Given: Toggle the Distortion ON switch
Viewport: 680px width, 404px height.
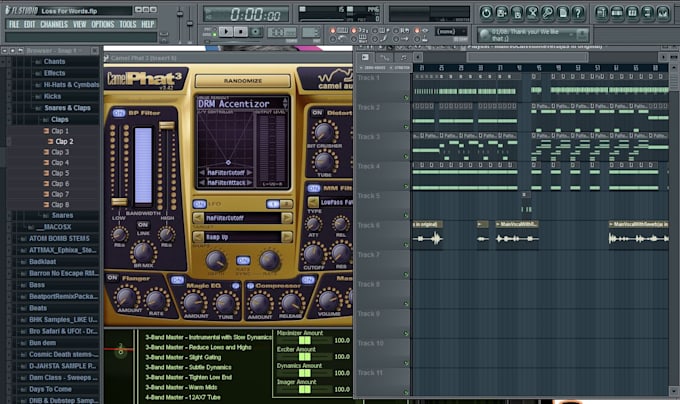Looking at the screenshot, I should click(x=317, y=113).
